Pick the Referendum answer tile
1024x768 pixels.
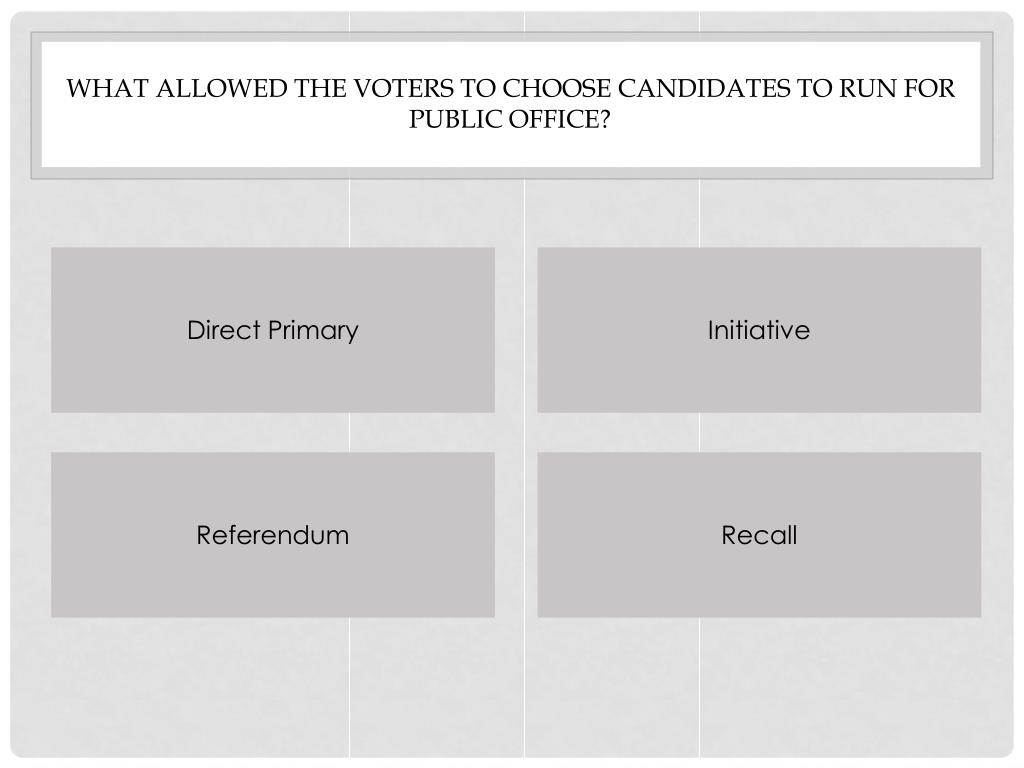(x=273, y=535)
